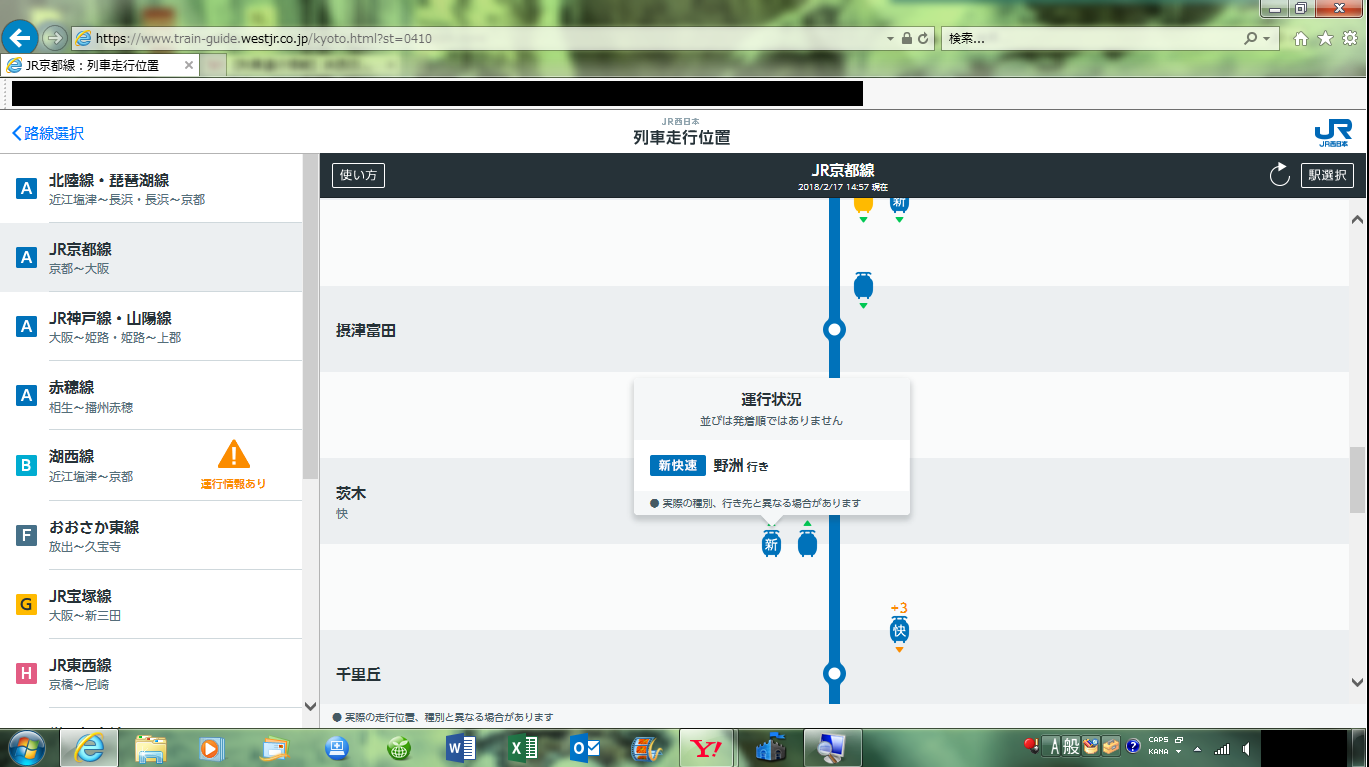Viewport: 1369px width, 767px height.
Task: Click the orange warning icon on 湖西線
Action: pos(234,455)
